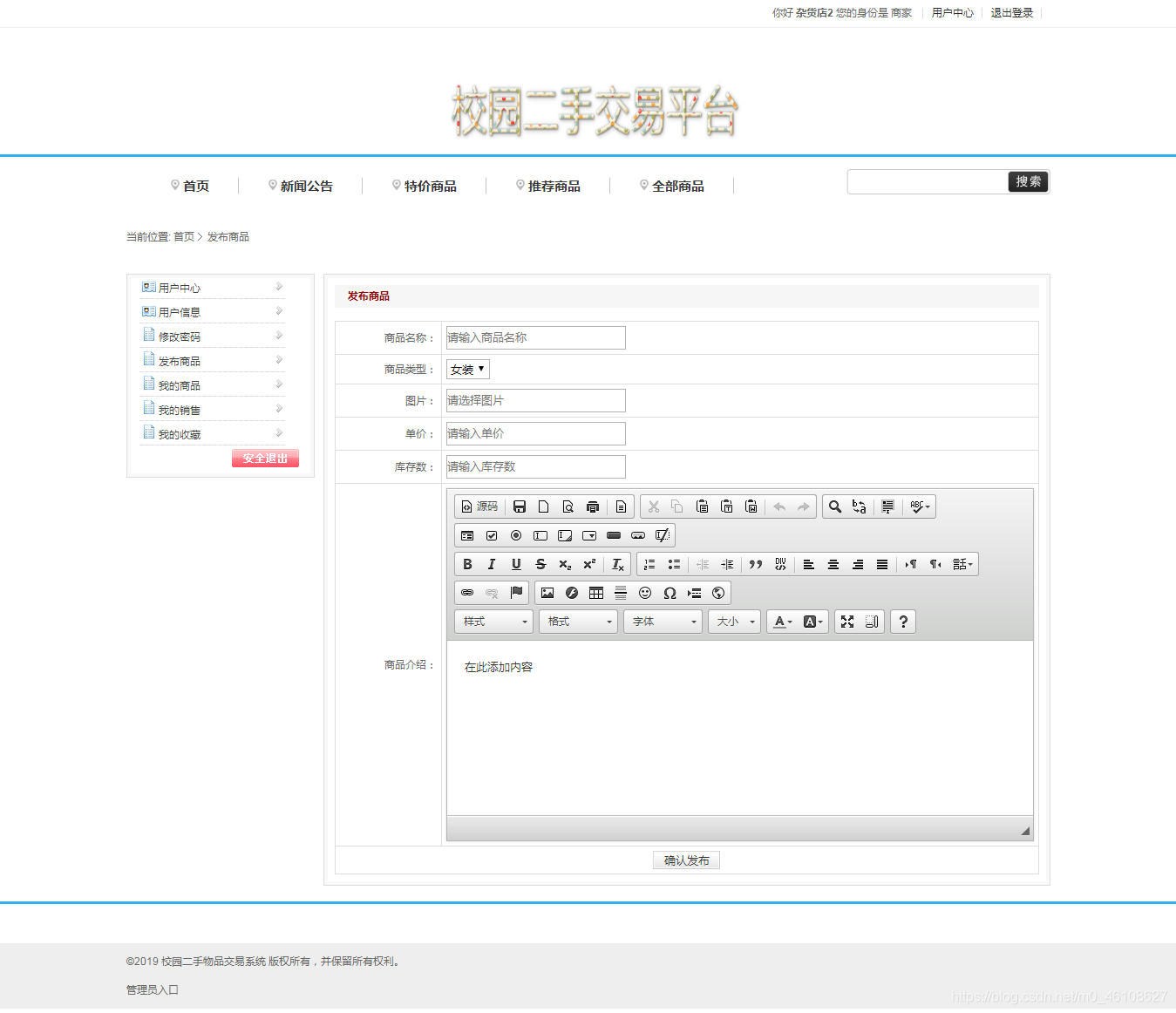Justify text alignment
Viewport: 1176px width, 1013px height.
point(882,564)
